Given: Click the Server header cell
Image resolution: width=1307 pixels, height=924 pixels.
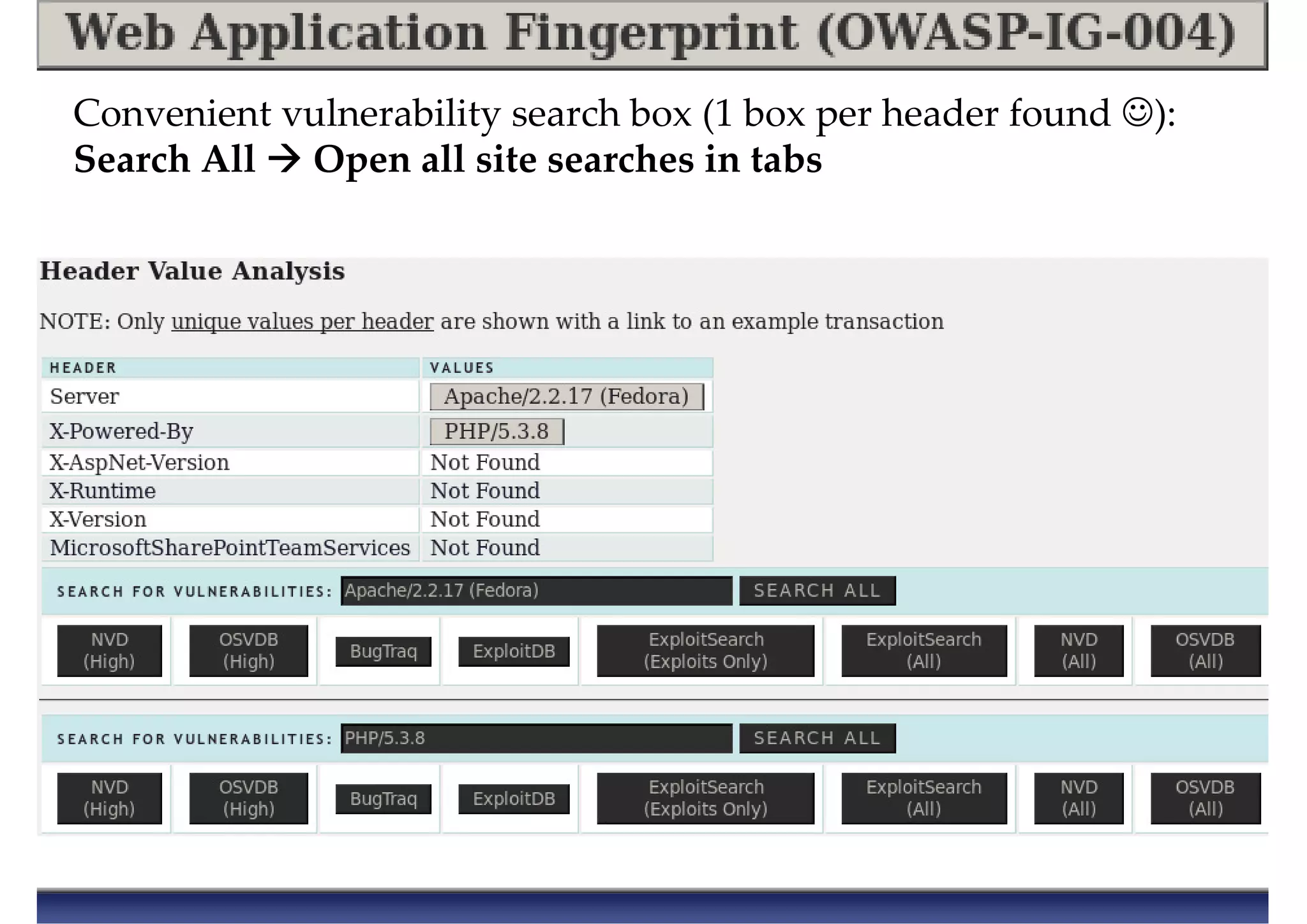Looking at the screenshot, I should tap(230, 396).
